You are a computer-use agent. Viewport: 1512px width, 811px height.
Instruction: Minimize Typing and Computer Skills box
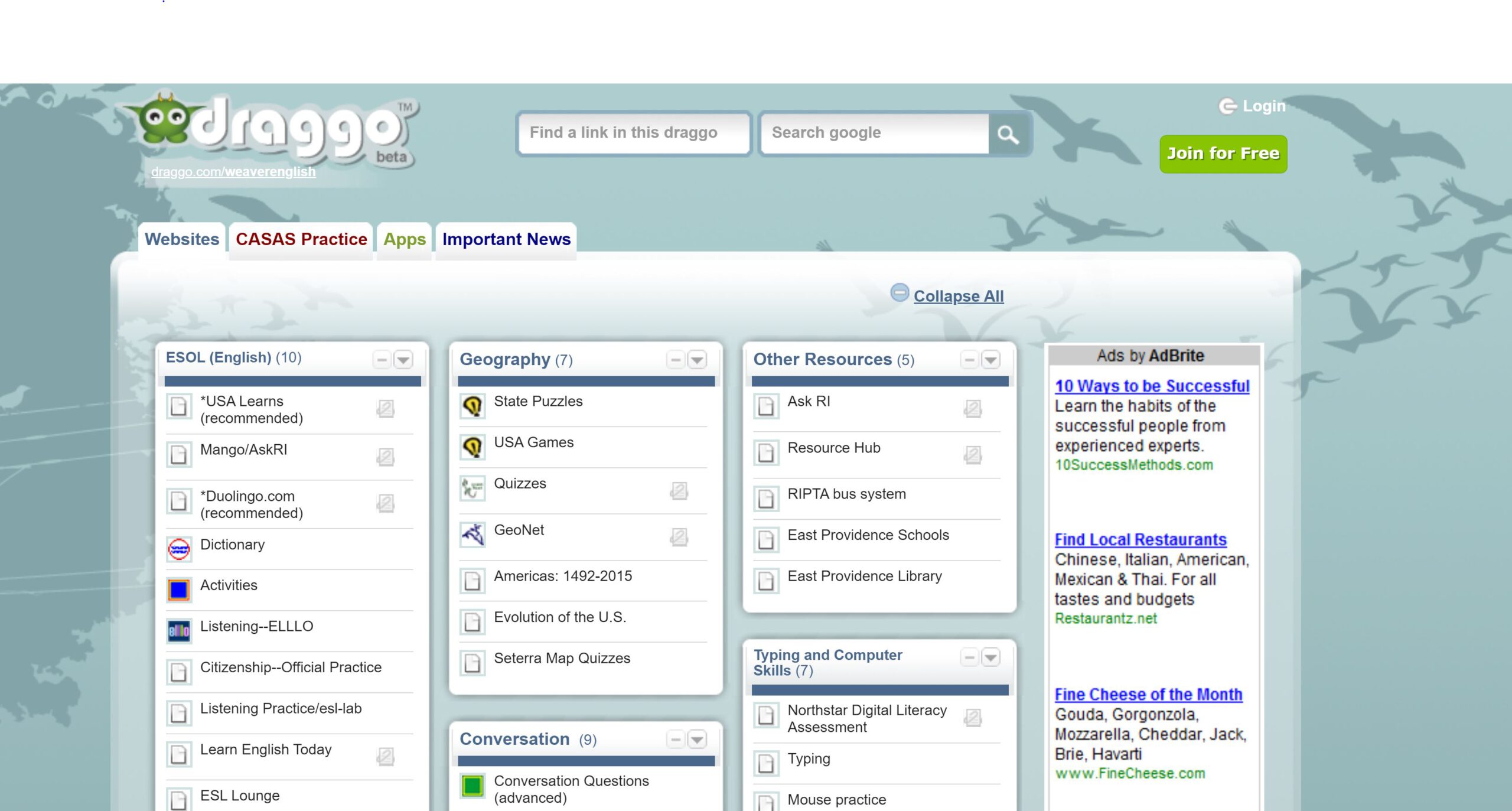click(x=969, y=657)
